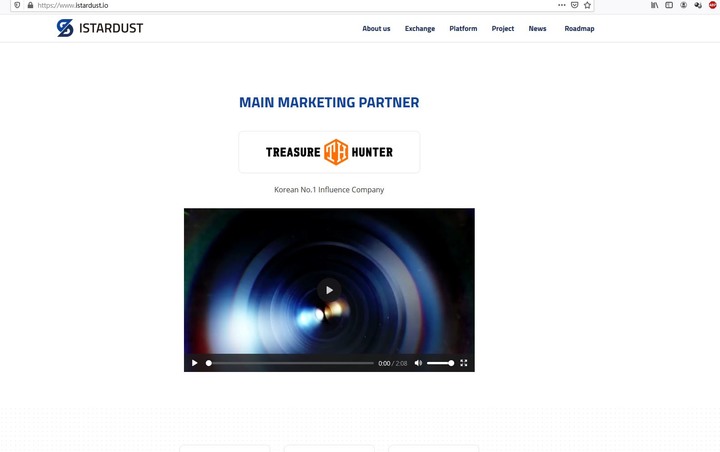
Task: Open the News section
Action: (537, 28)
